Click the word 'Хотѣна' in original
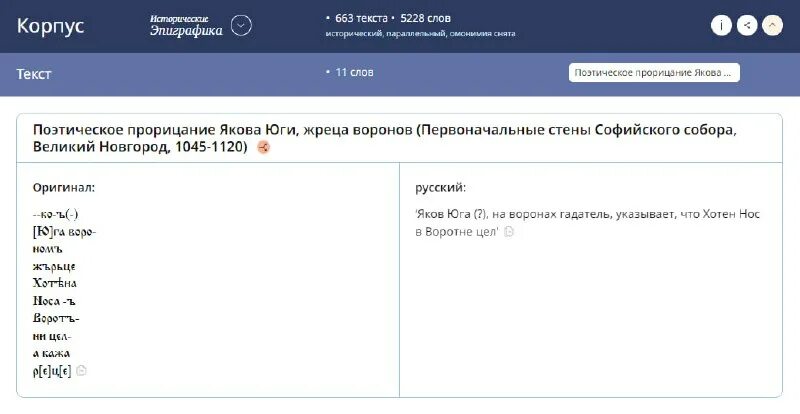 (x=55, y=283)
